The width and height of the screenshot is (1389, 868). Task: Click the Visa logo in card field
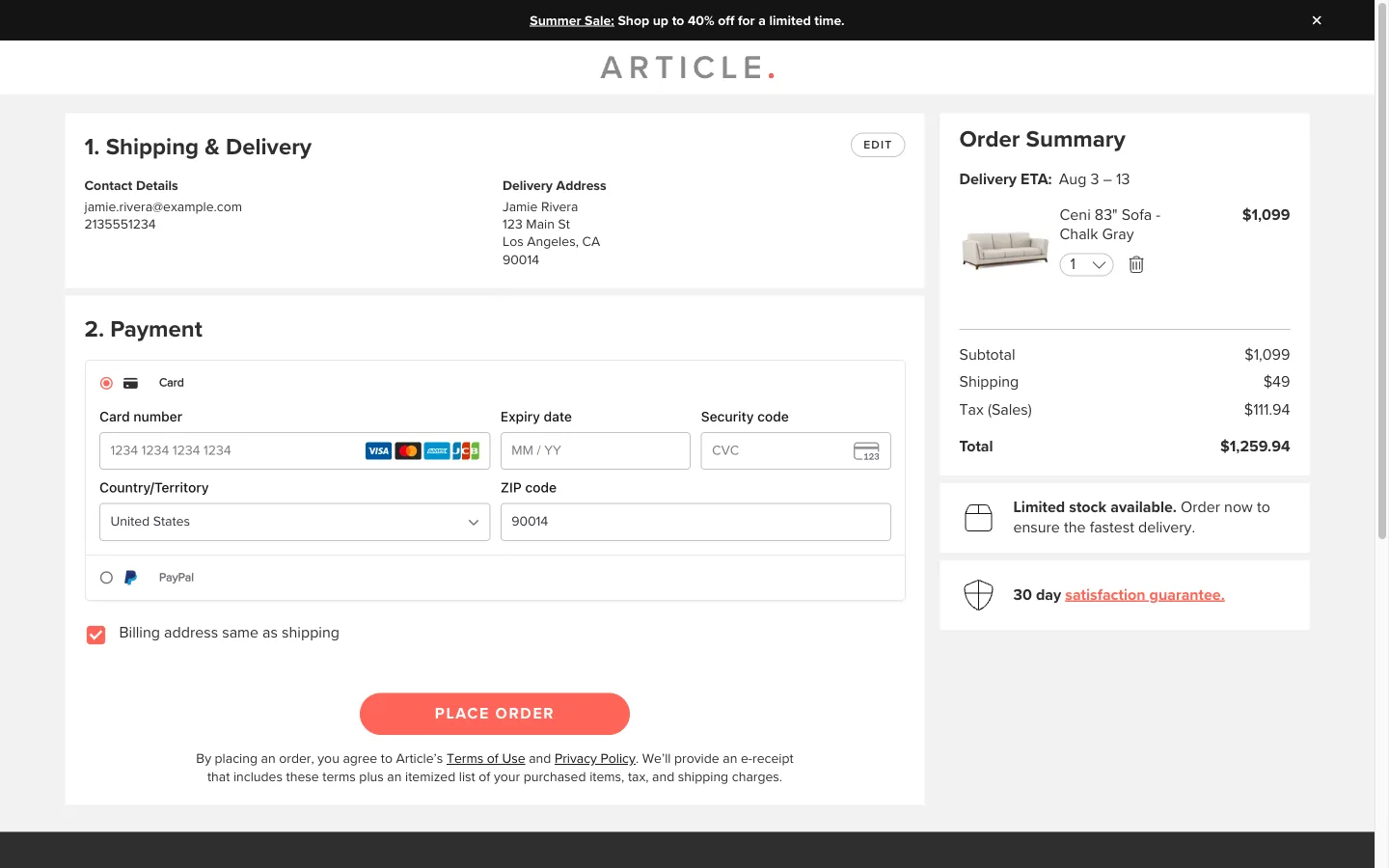(x=378, y=450)
